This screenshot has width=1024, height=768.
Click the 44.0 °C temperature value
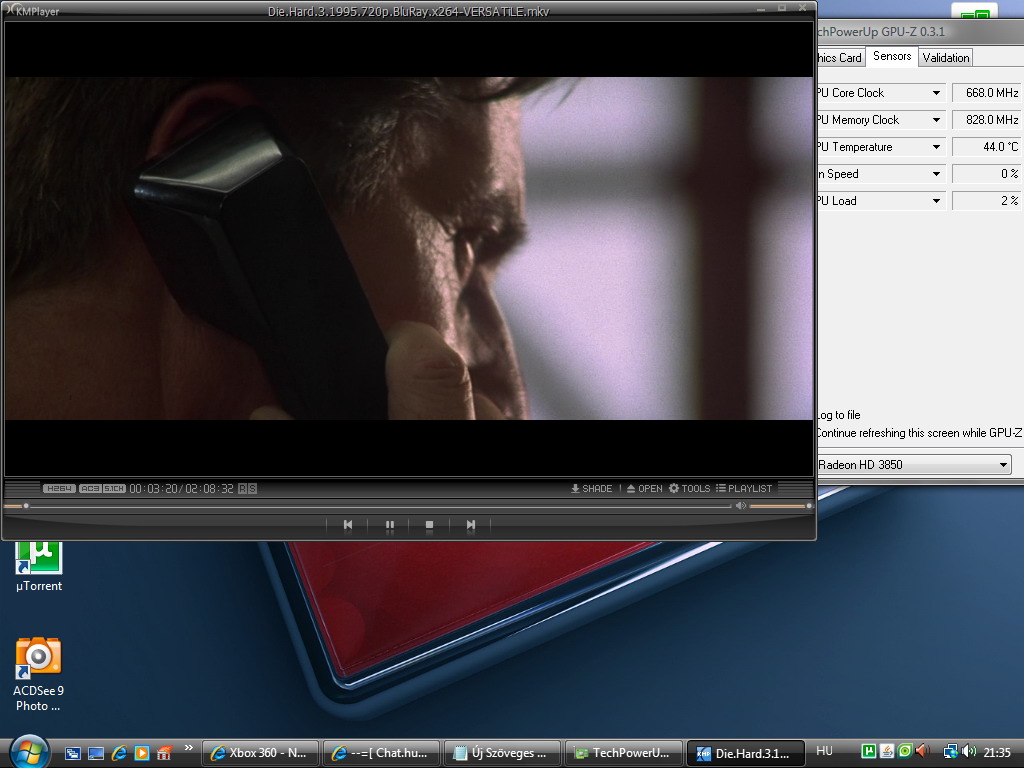tap(987, 147)
